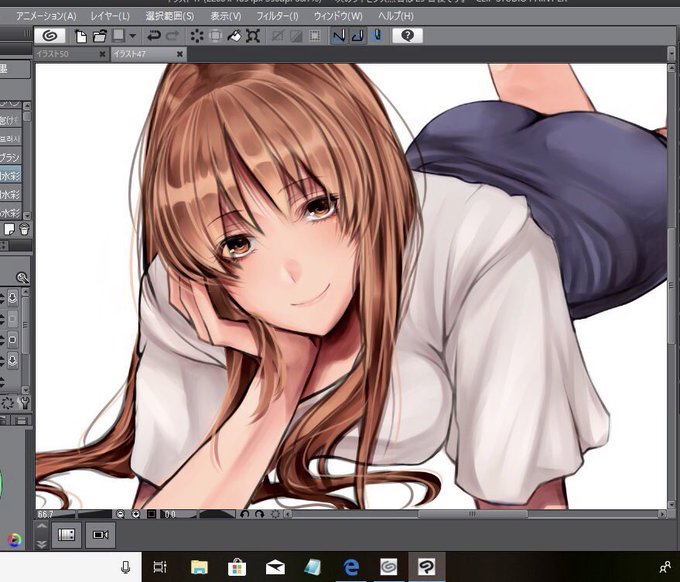Click the Invert Selection icon
The image size is (680, 582).
pos(296,36)
